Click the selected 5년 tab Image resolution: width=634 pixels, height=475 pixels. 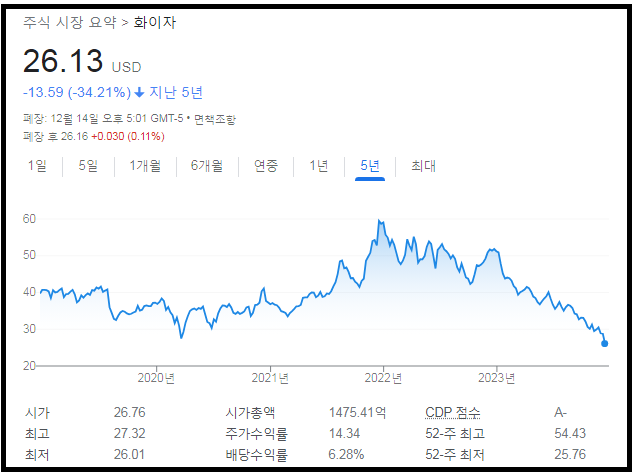[370, 166]
